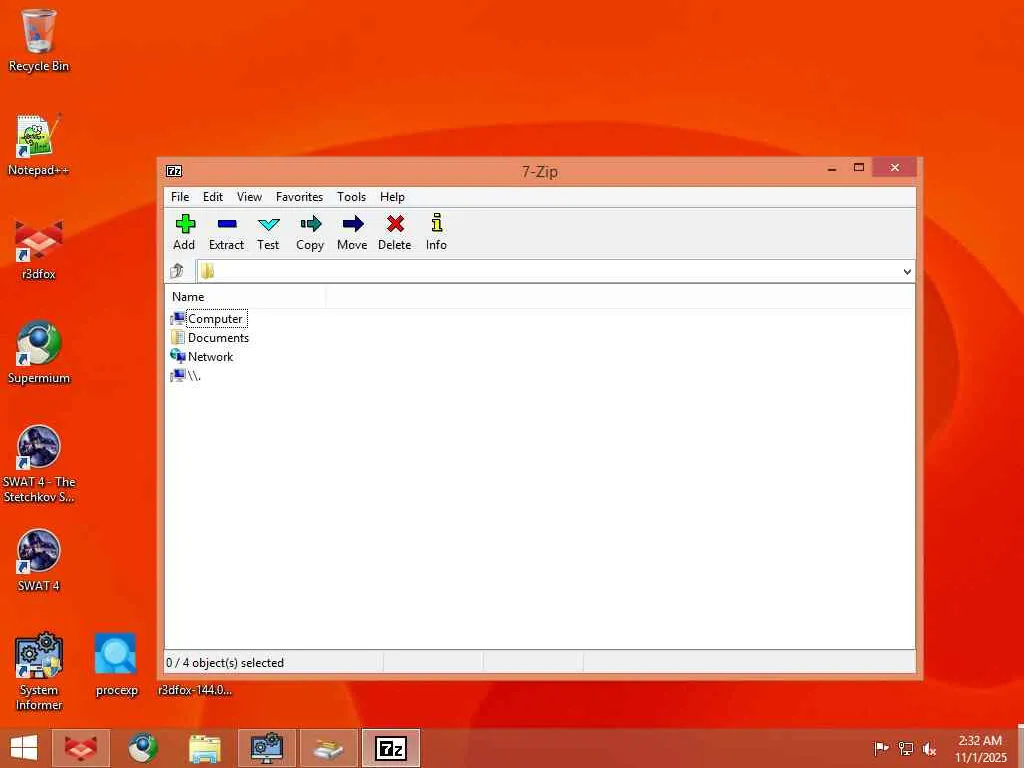1024x768 pixels.
Task: Minimize the 7-Zip window
Action: tap(832, 168)
